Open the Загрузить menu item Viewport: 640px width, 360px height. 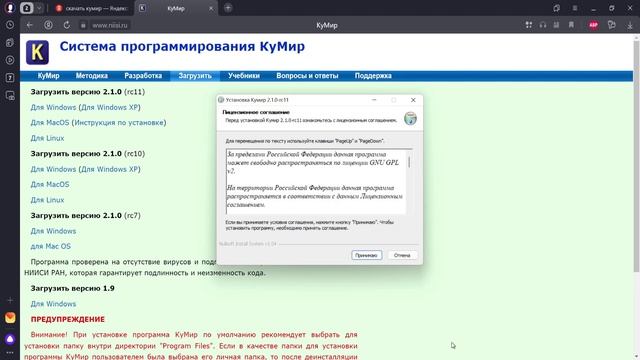coord(195,76)
